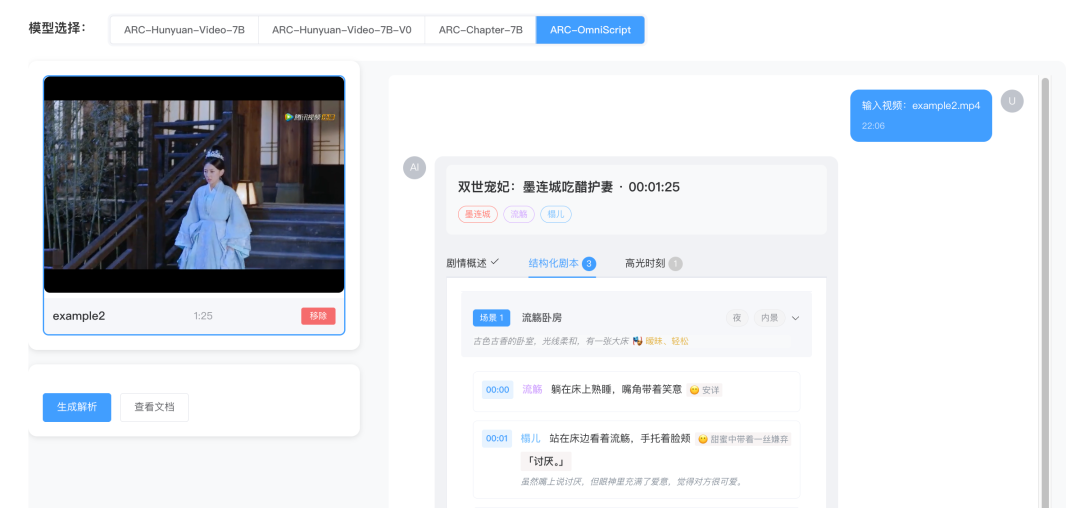Click the 1 badge on 高光时刻
The width and height of the screenshot is (1080, 508).
click(676, 264)
